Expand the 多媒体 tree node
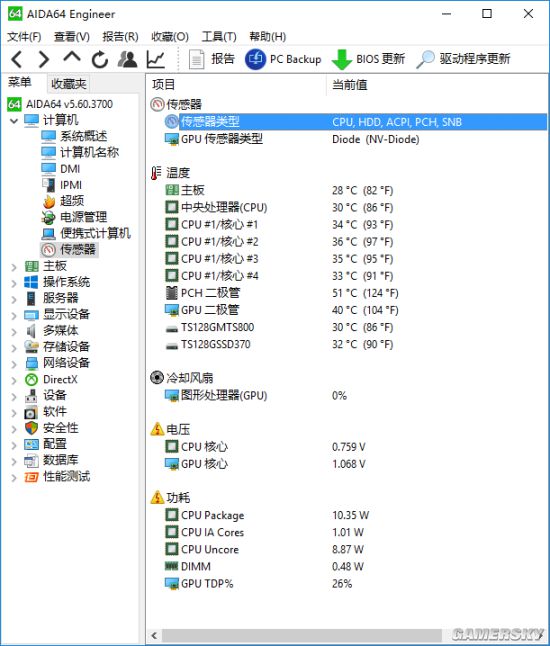This screenshot has height=646, width=550. coord(14,332)
